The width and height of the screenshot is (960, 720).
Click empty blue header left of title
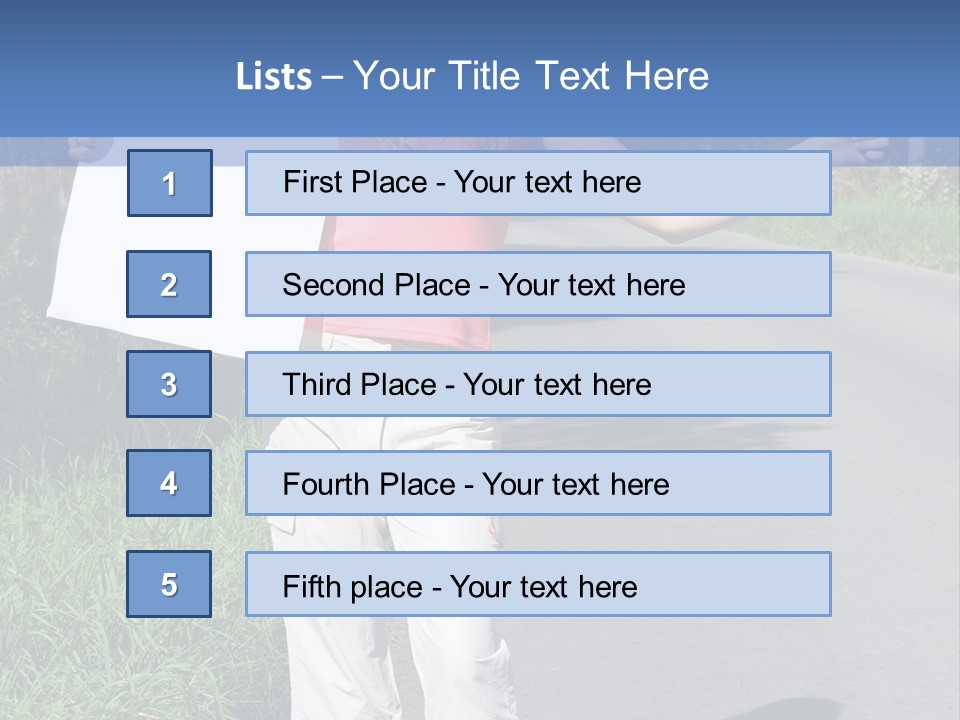click(100, 70)
